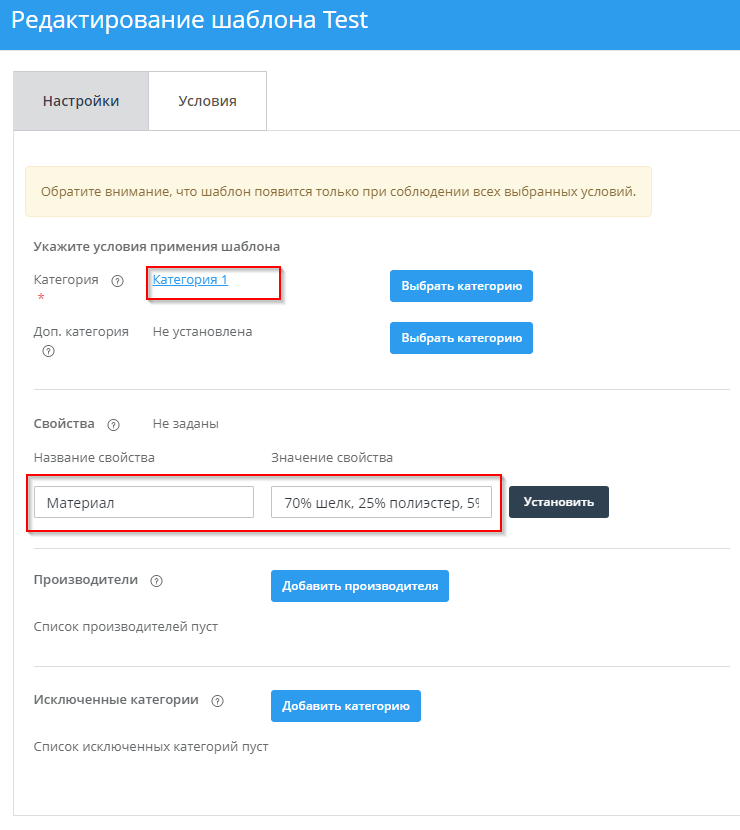Open the help tooltip next to Свойства
The image size is (740, 830).
pos(113,424)
